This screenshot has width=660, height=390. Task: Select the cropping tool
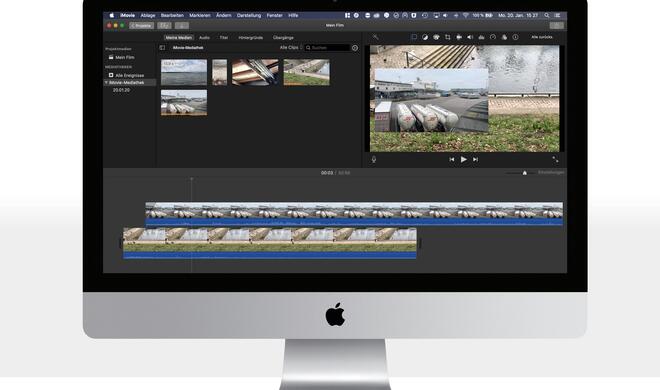(447, 37)
